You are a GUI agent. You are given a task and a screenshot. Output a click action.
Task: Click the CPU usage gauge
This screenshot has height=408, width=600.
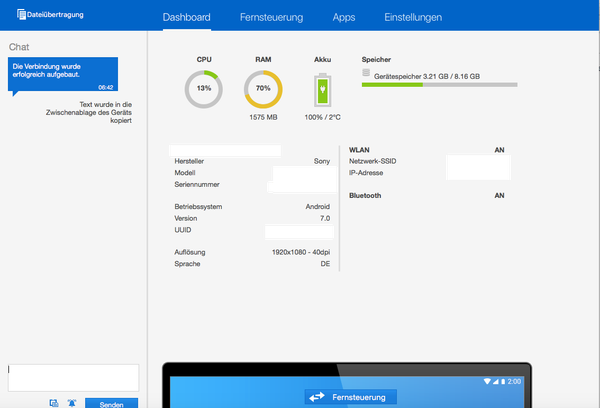[204, 89]
